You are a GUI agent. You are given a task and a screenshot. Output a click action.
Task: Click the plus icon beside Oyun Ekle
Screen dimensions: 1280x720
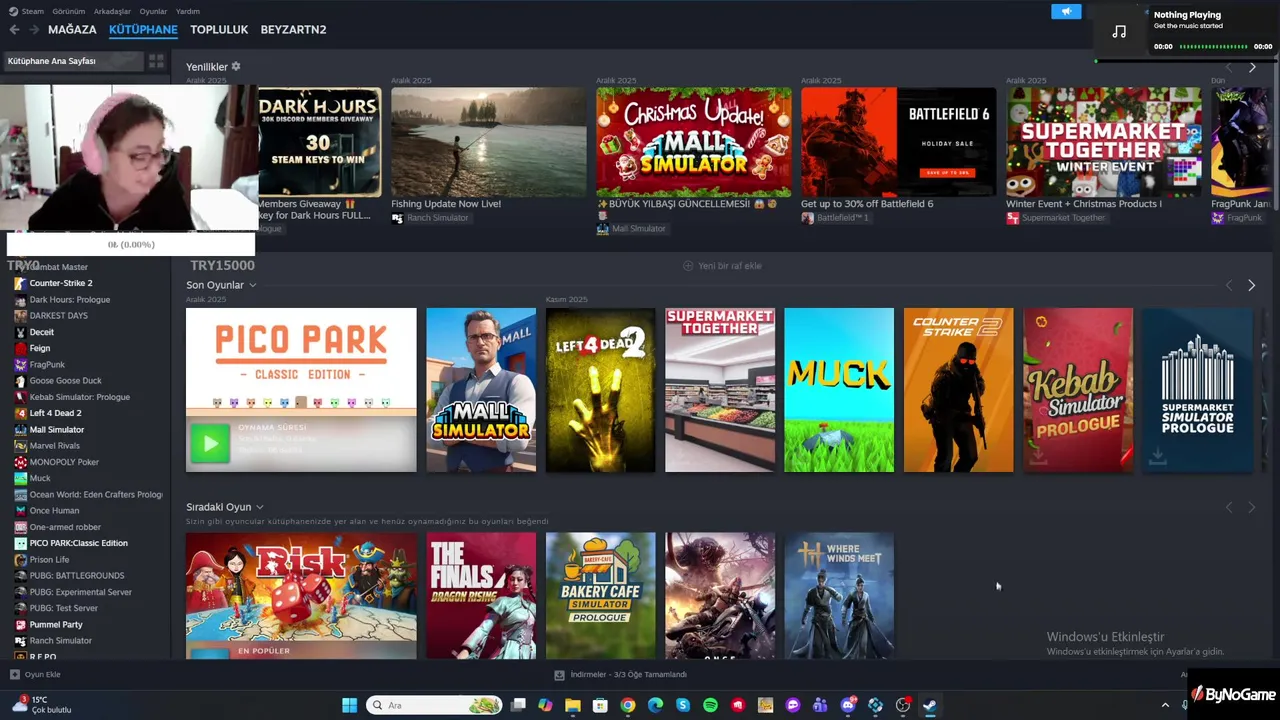click(15, 674)
